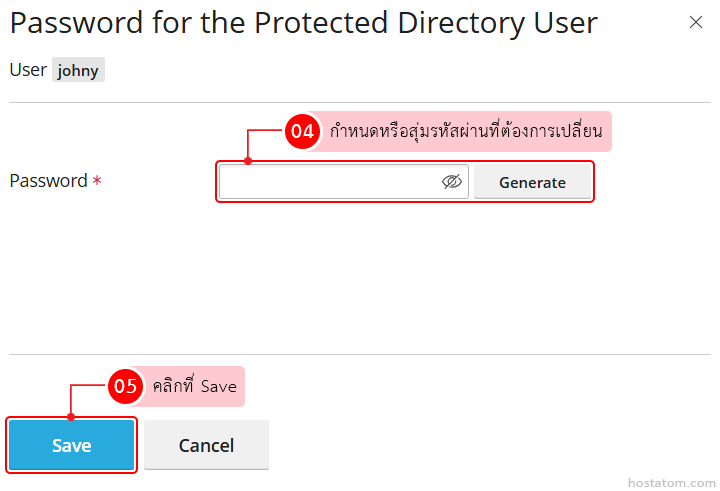This screenshot has height=491, width=720.
Task: Click the johny user tag
Action: click(x=78, y=71)
